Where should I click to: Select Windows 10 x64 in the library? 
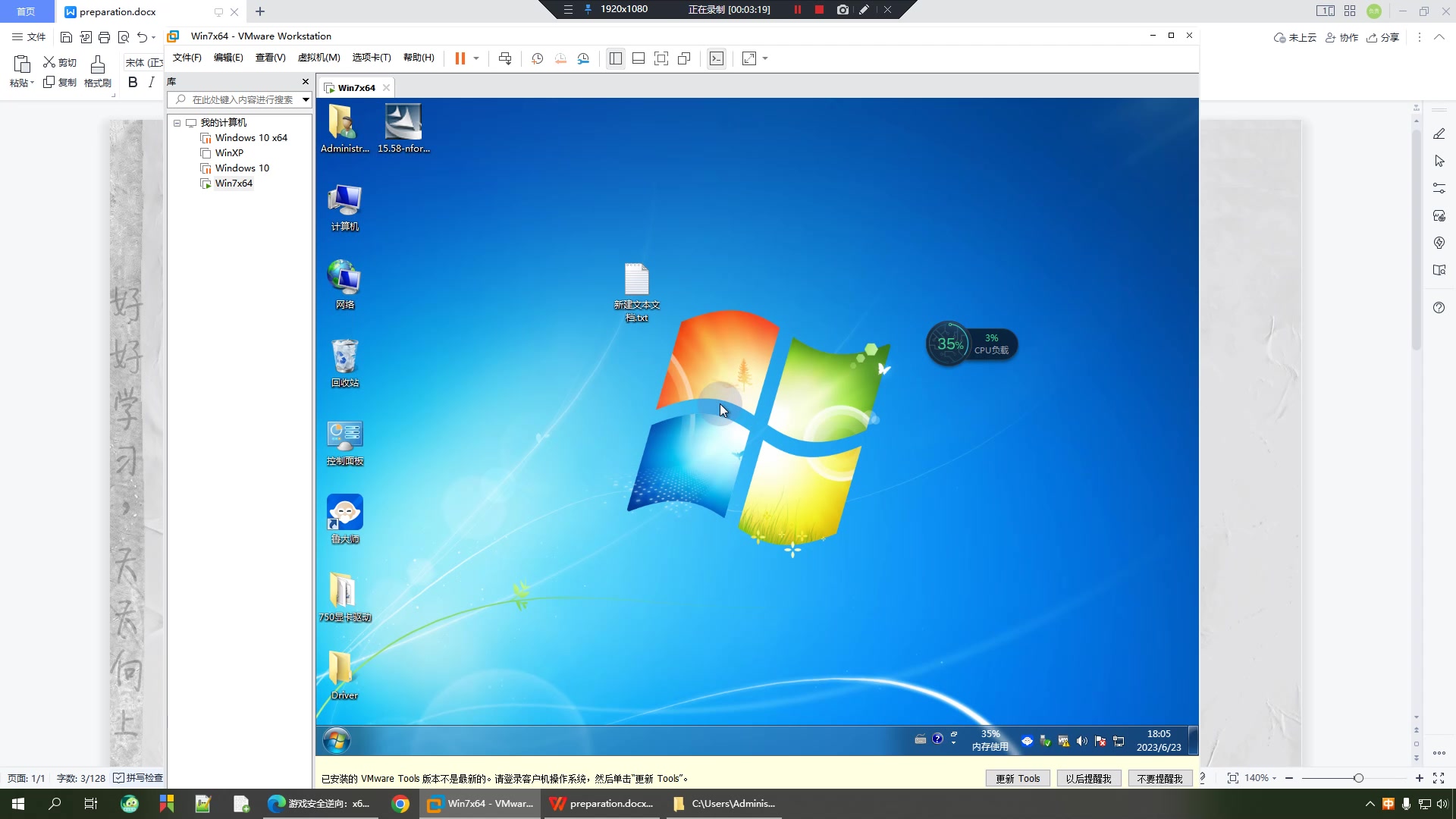coord(251,138)
